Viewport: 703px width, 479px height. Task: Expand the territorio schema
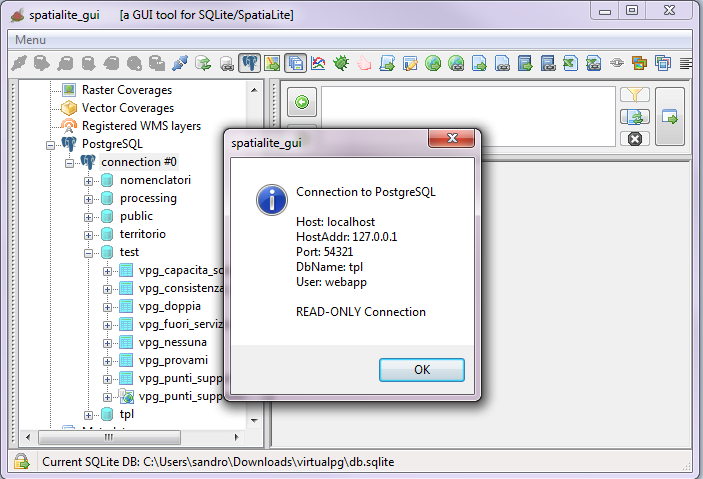(x=88, y=235)
